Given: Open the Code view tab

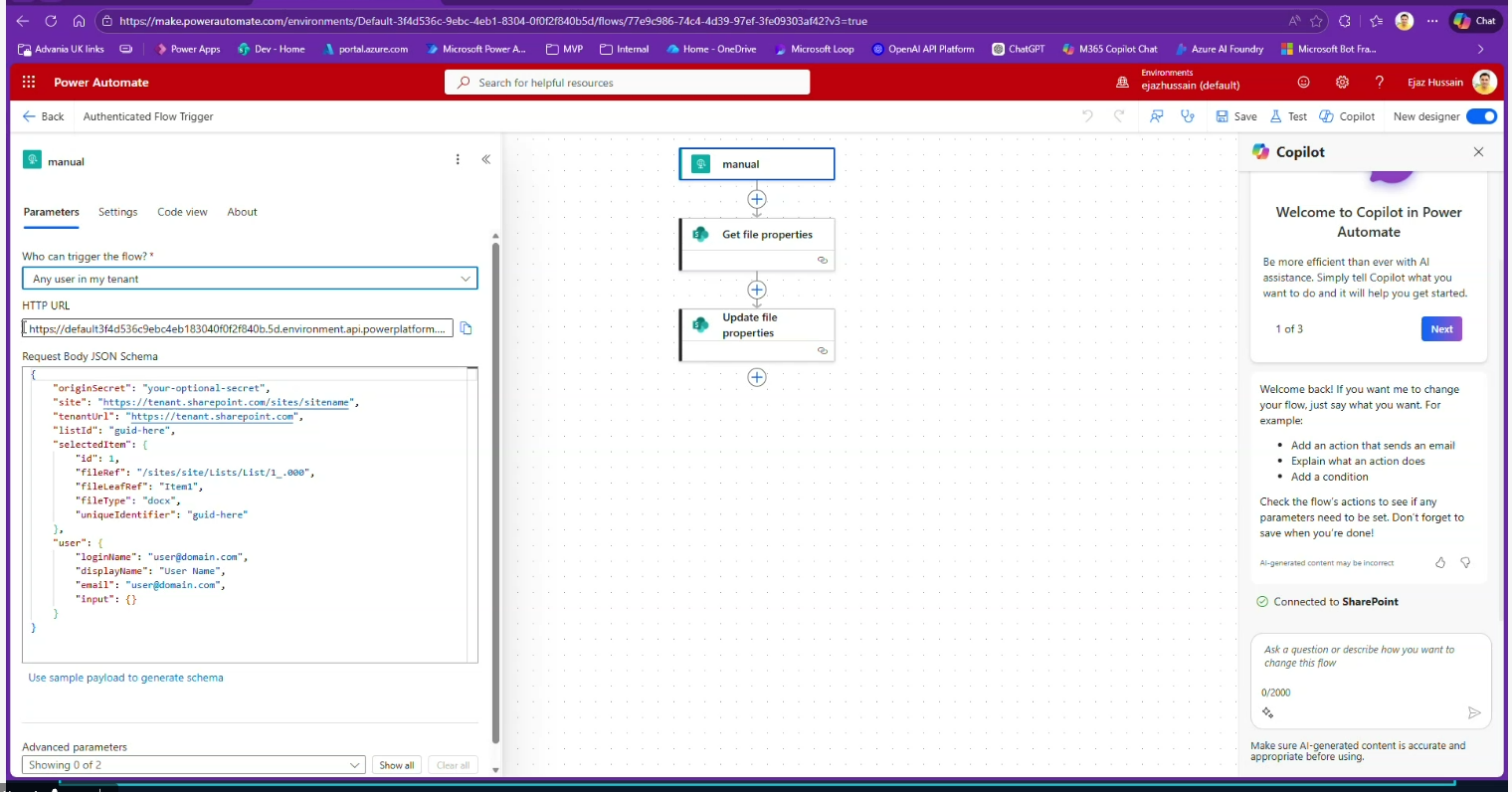Looking at the screenshot, I should pyautogui.click(x=182, y=212).
